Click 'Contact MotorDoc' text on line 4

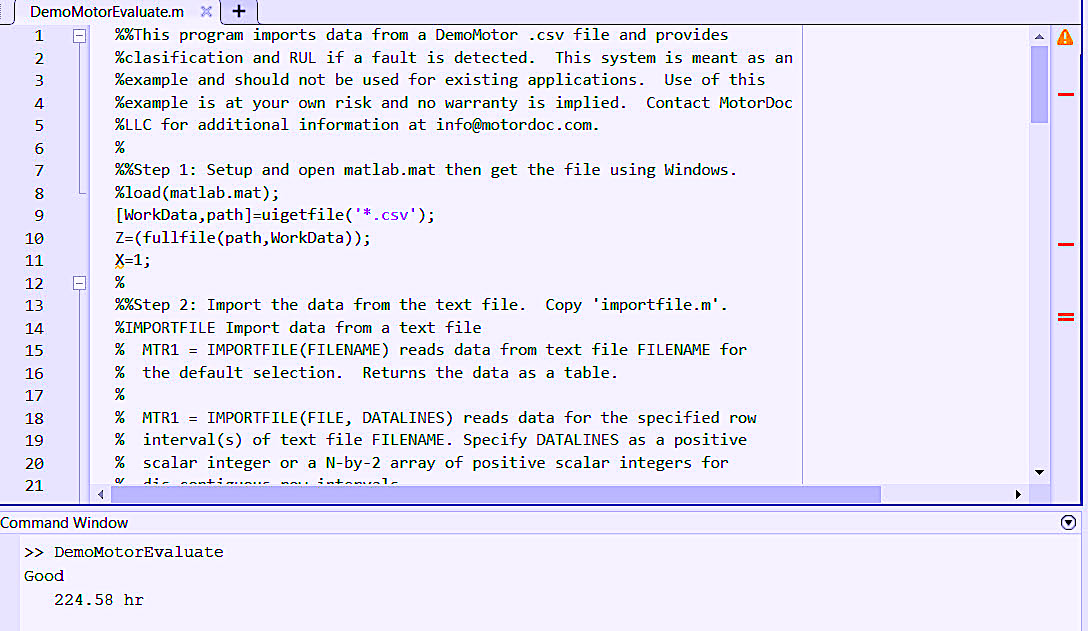tap(719, 103)
